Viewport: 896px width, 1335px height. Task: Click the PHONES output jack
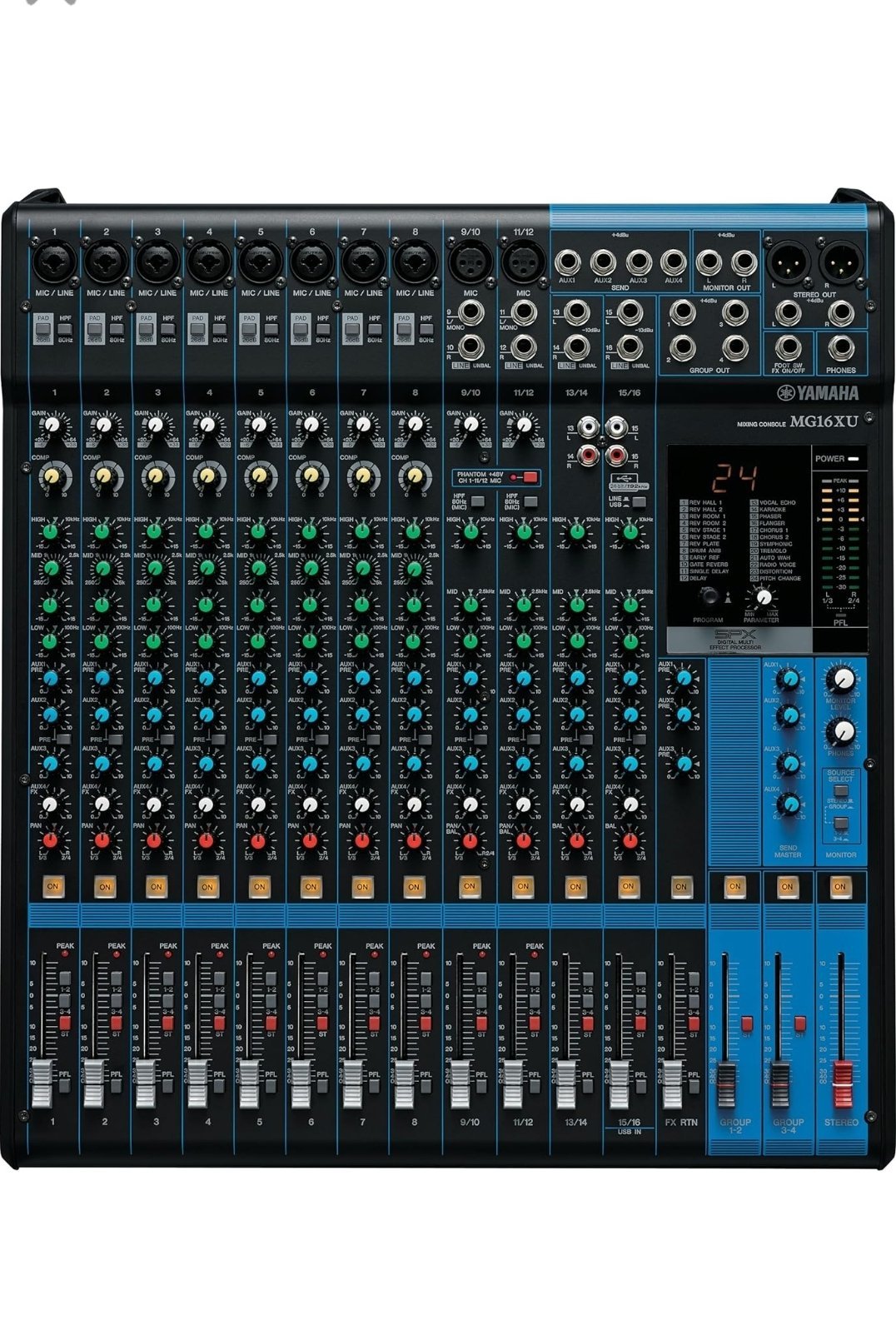click(840, 347)
